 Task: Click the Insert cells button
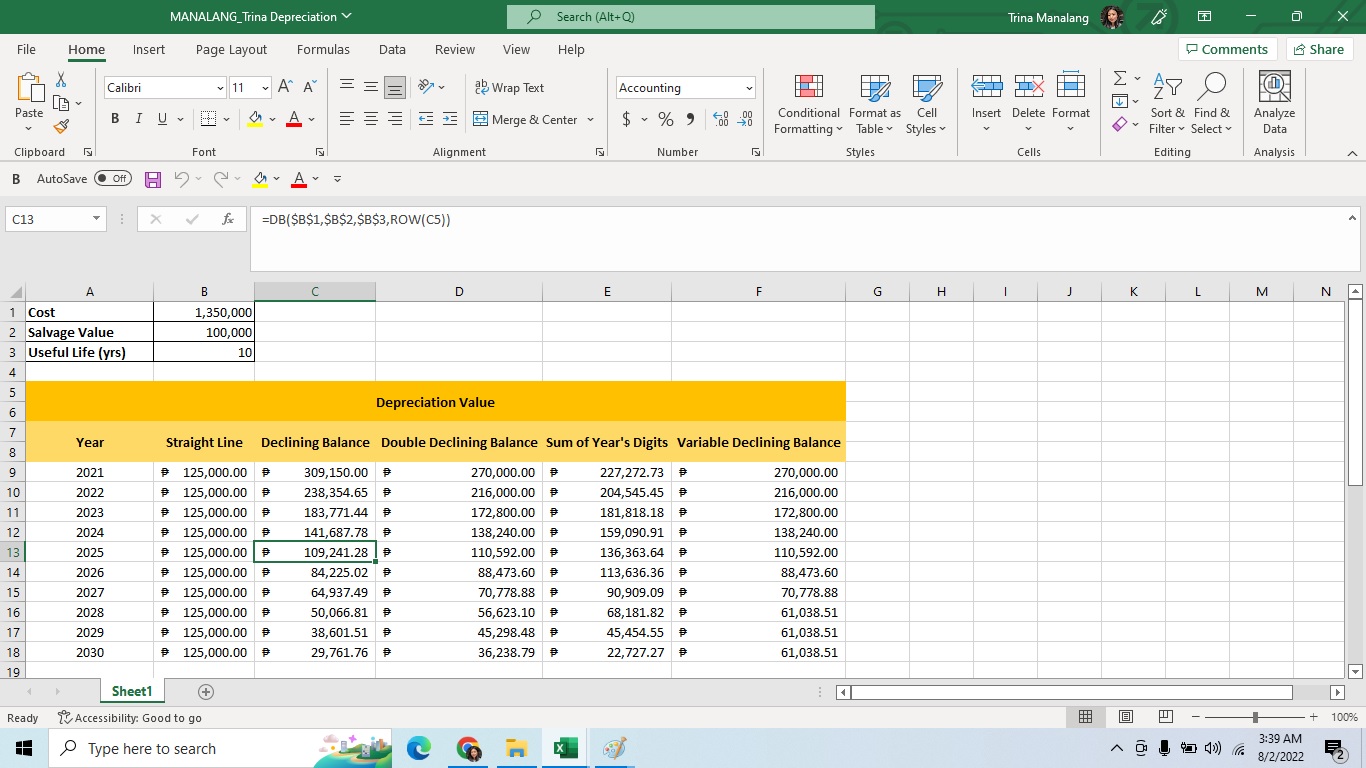coord(987,103)
